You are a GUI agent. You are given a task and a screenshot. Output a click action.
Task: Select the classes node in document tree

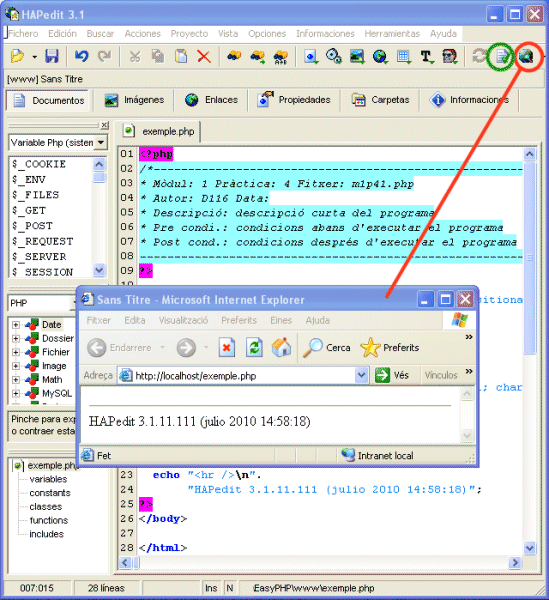(x=46, y=507)
